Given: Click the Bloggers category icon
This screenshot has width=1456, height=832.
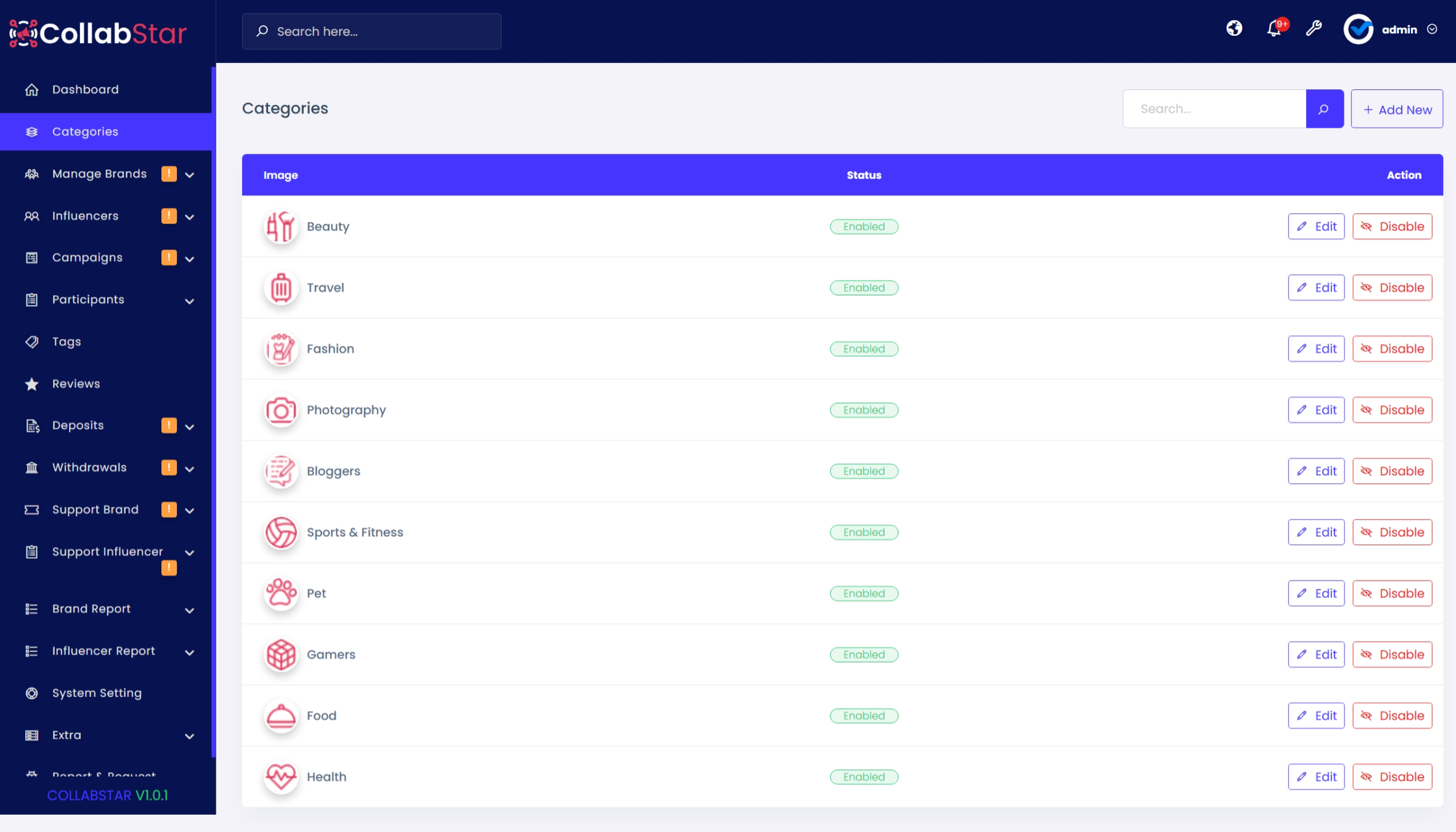Looking at the screenshot, I should point(281,471).
